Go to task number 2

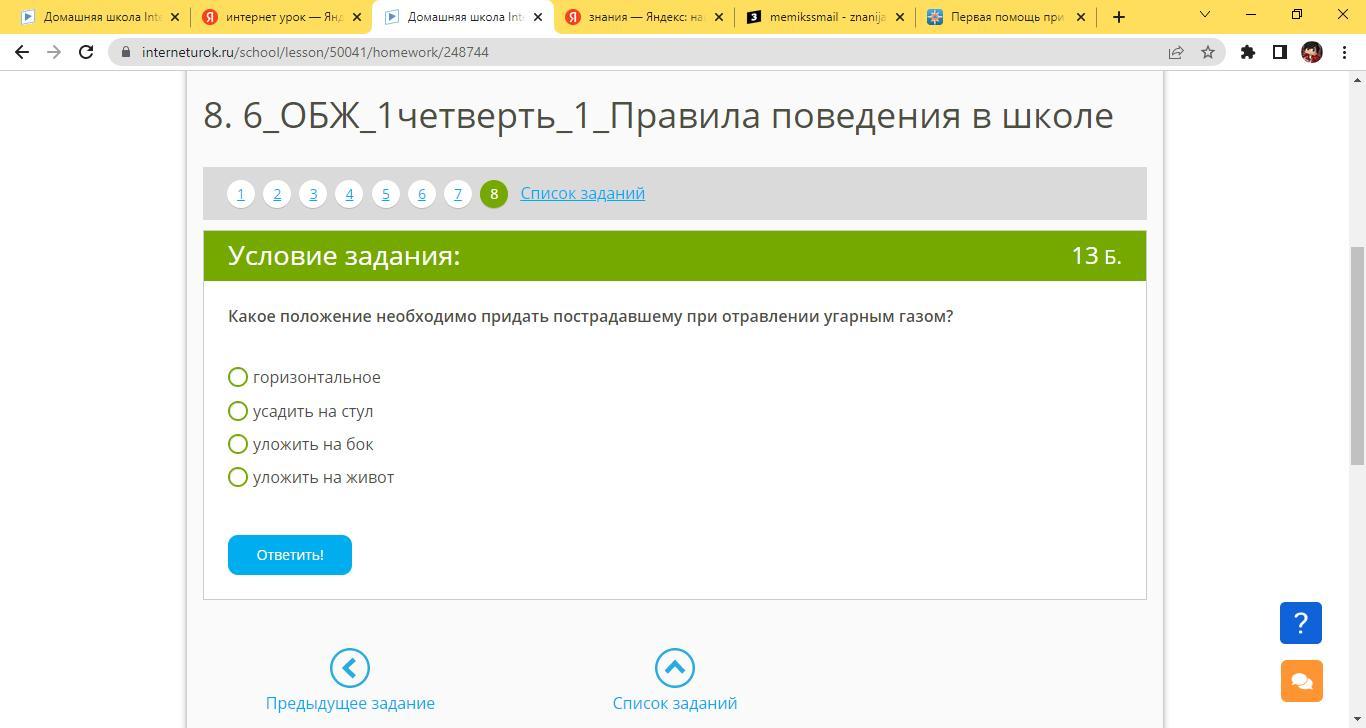coord(277,194)
